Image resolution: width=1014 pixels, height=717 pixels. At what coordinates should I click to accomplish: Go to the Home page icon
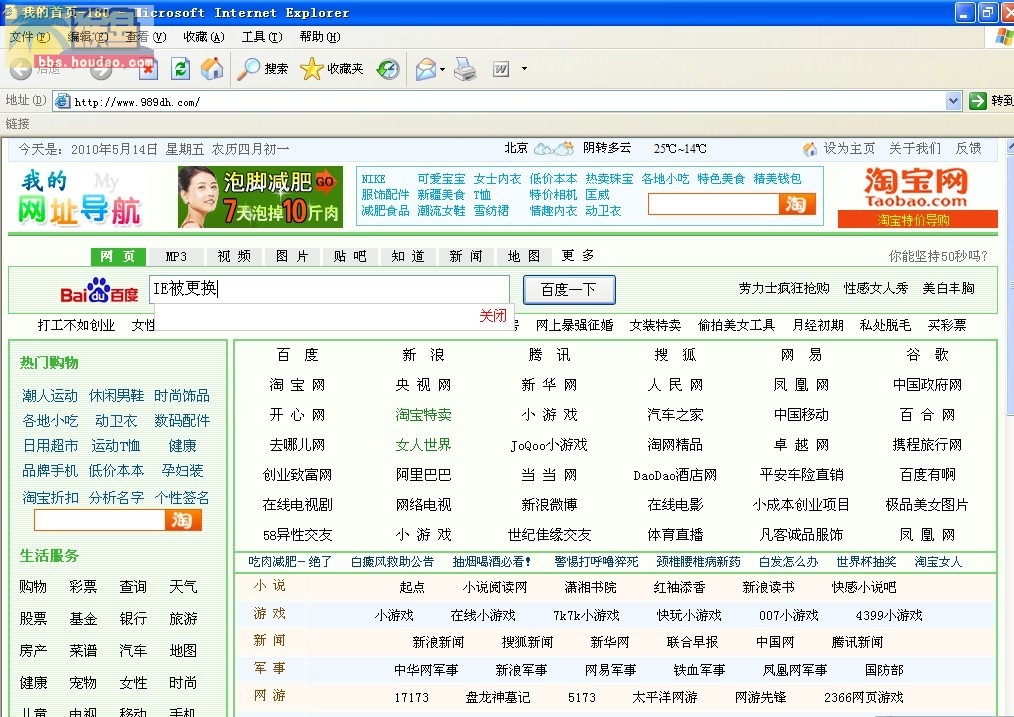(211, 69)
